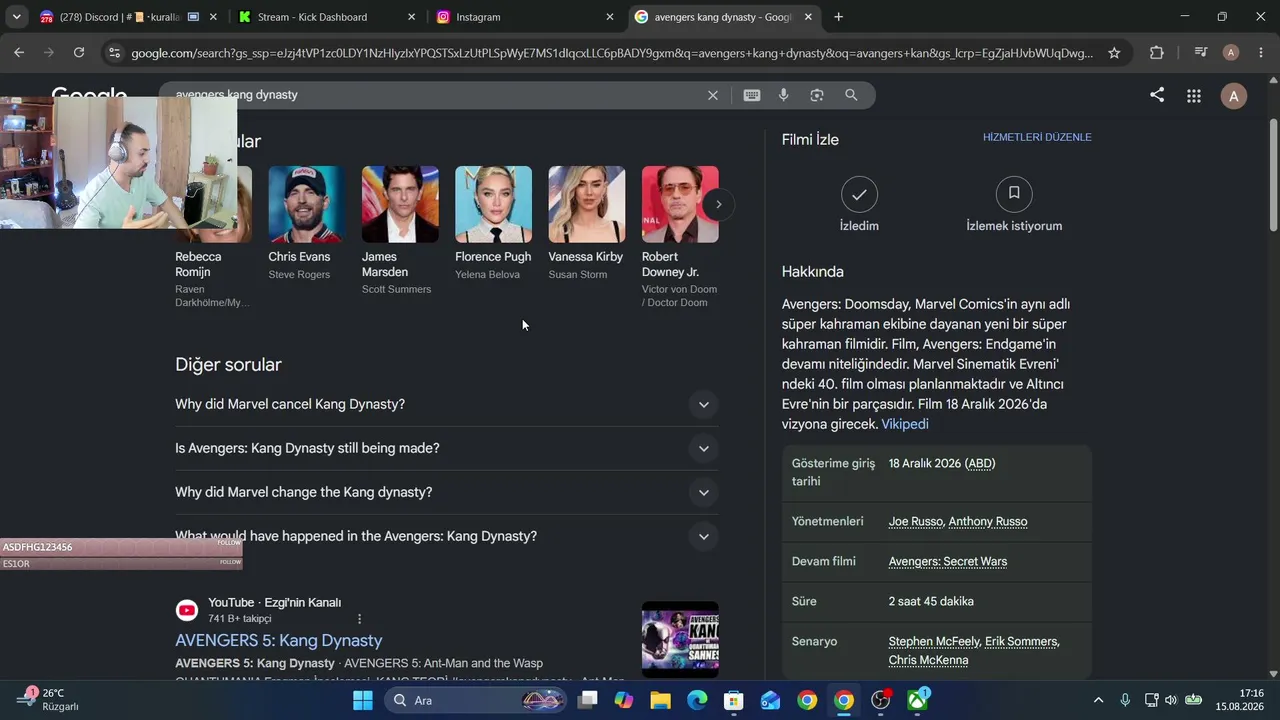Open the tab search dropdown
This screenshot has width=1280, height=720.
[x=16, y=17]
